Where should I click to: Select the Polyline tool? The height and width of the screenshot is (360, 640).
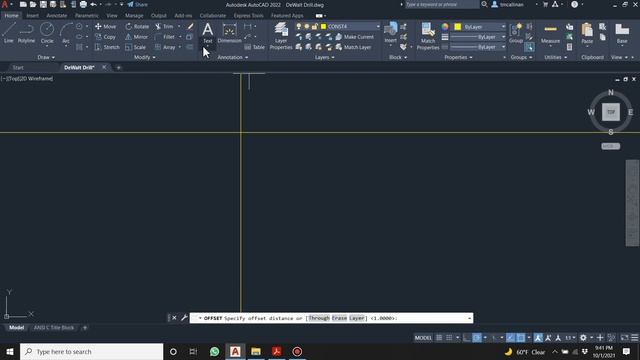tap(26, 33)
